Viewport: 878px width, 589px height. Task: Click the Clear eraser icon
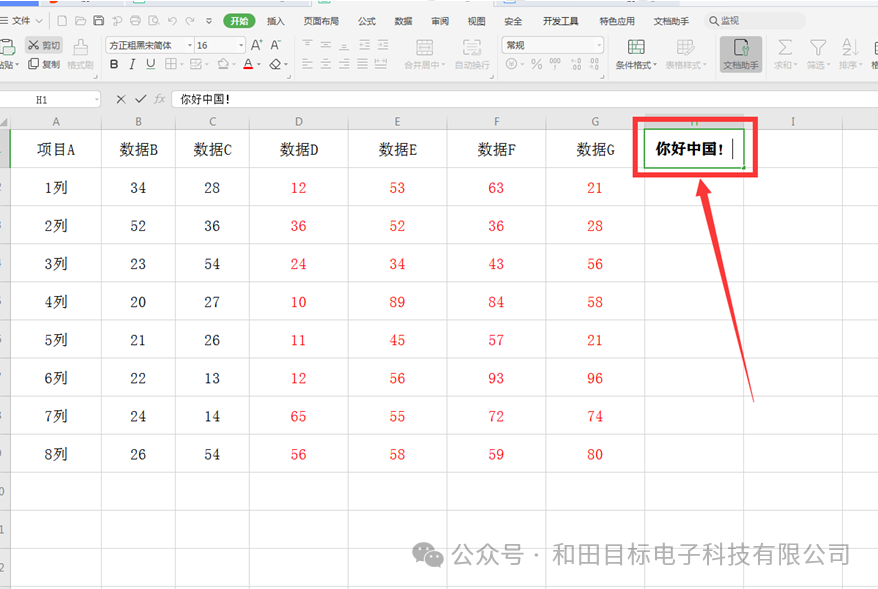[275, 64]
